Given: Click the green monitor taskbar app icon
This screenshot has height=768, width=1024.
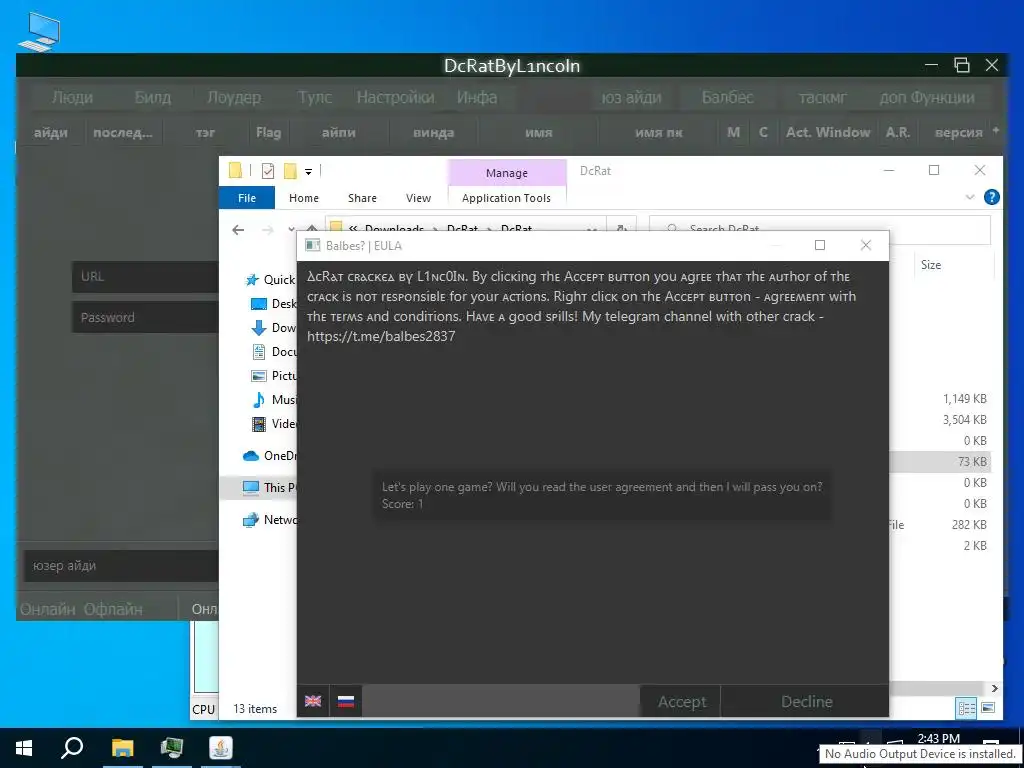Looking at the screenshot, I should coord(172,748).
